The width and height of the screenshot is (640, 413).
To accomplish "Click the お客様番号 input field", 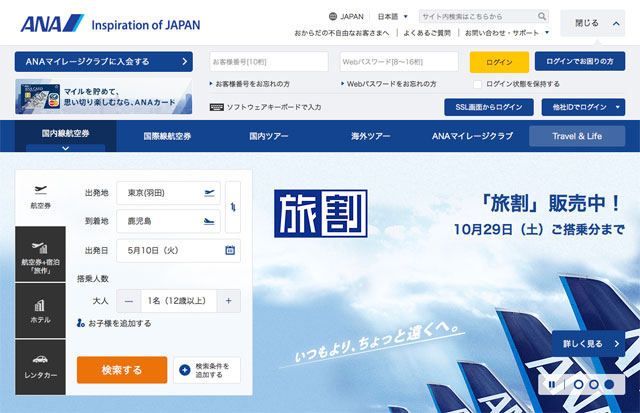I will click(269, 62).
